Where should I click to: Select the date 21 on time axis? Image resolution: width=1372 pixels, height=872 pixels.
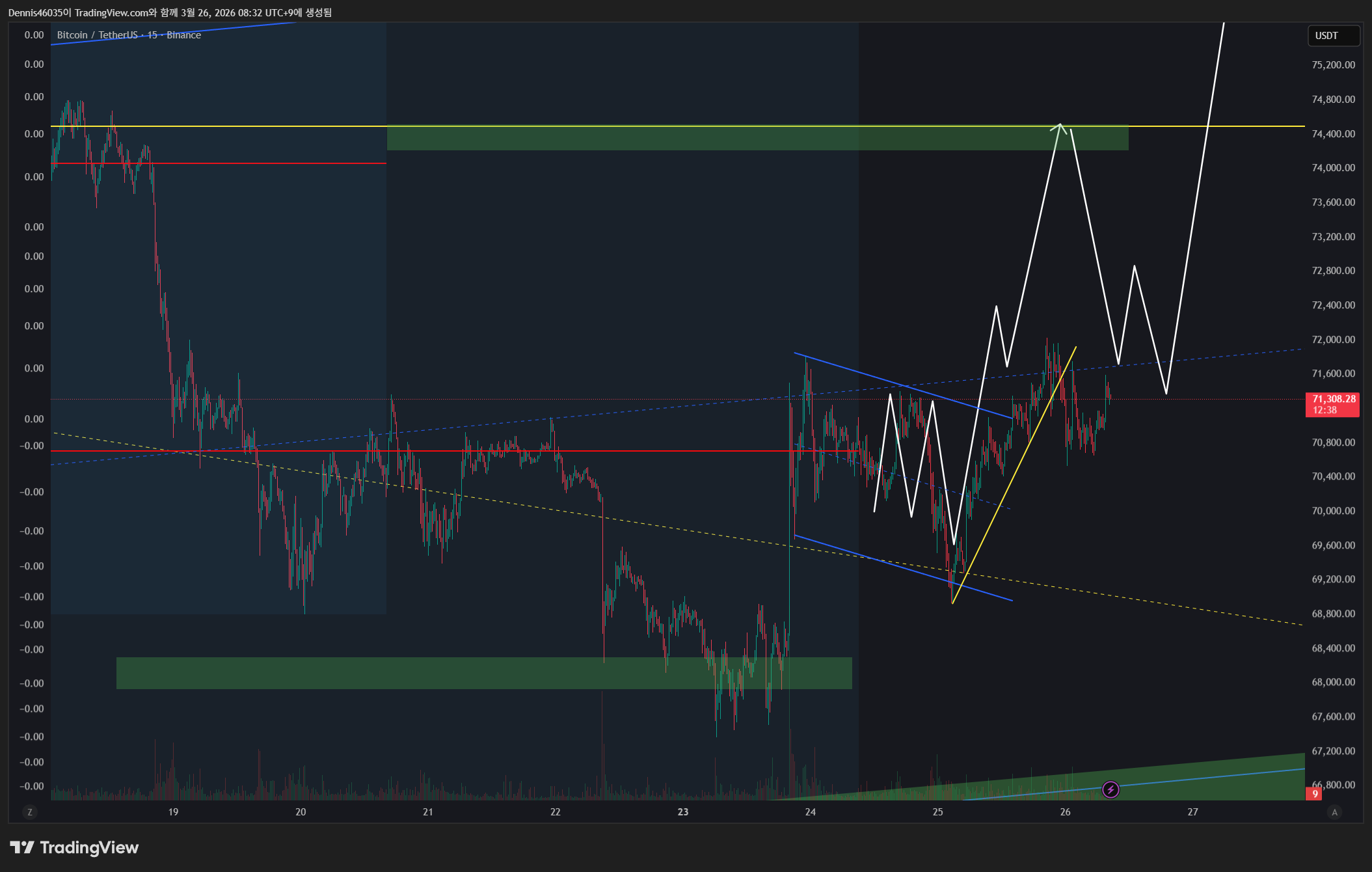[x=427, y=812]
